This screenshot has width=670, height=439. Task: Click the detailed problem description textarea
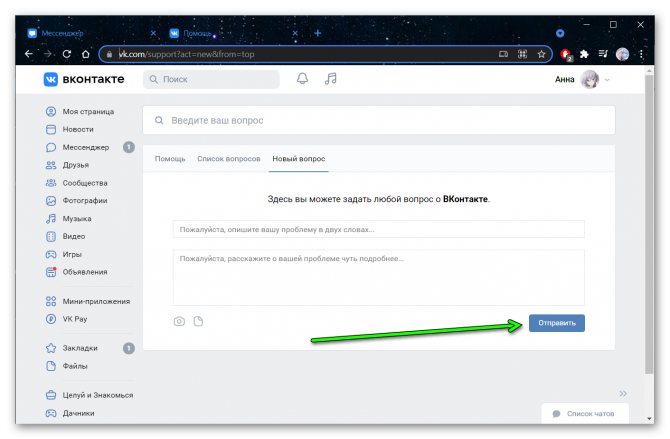pyautogui.click(x=379, y=278)
